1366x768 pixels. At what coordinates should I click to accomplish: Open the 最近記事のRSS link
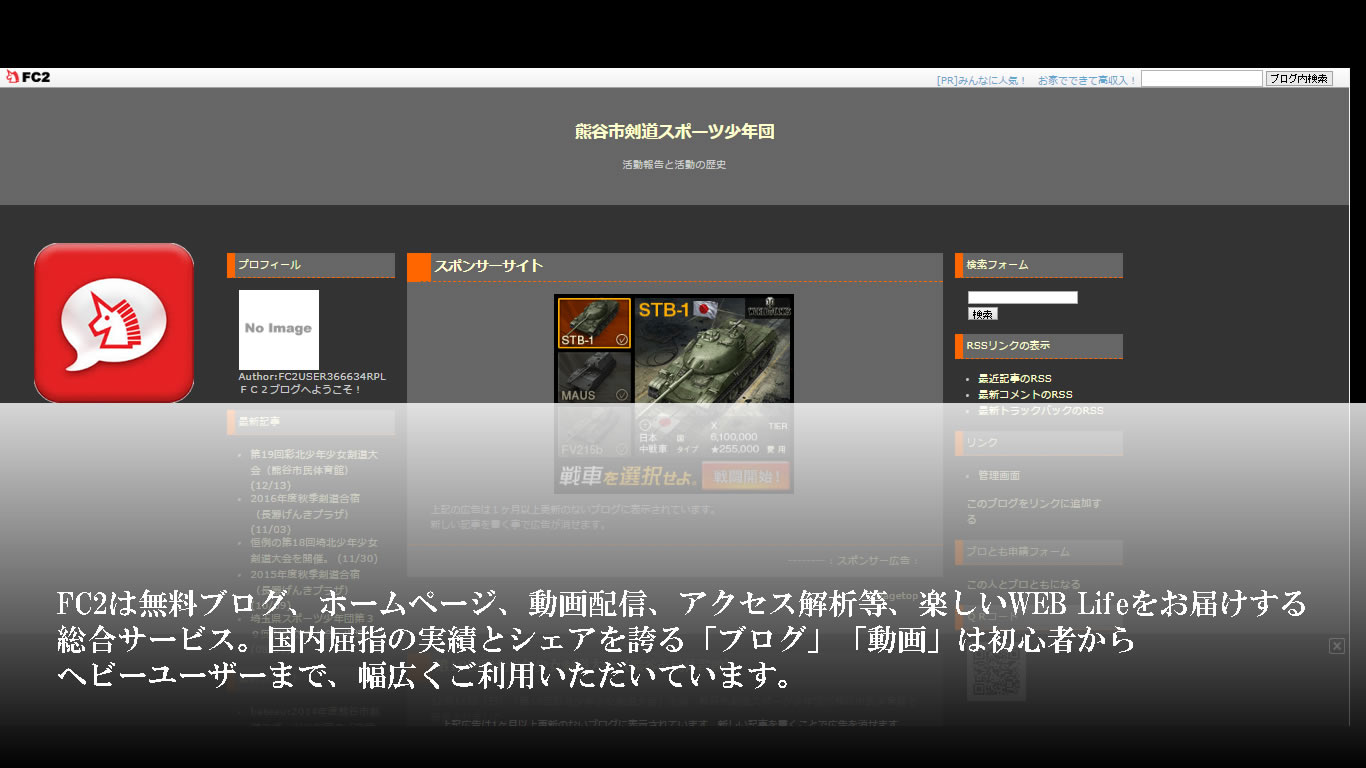(x=1015, y=379)
